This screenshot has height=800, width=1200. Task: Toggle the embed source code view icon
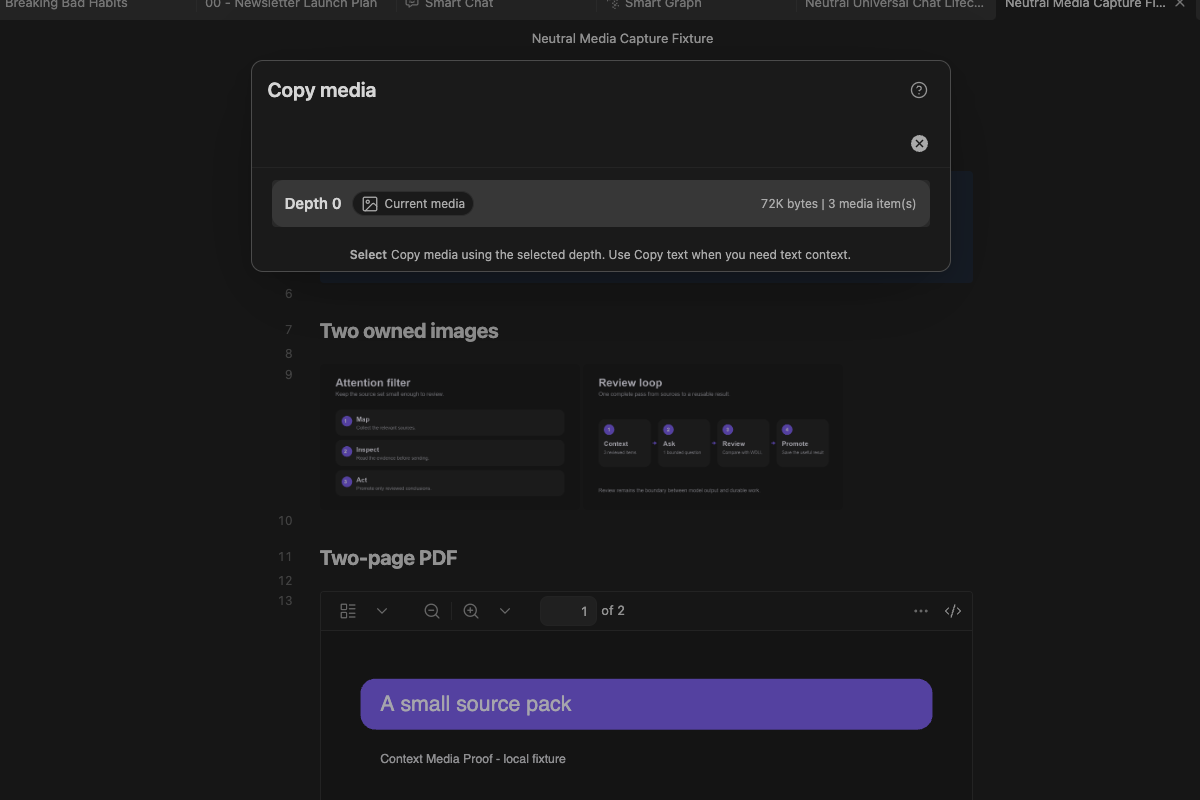(953, 611)
